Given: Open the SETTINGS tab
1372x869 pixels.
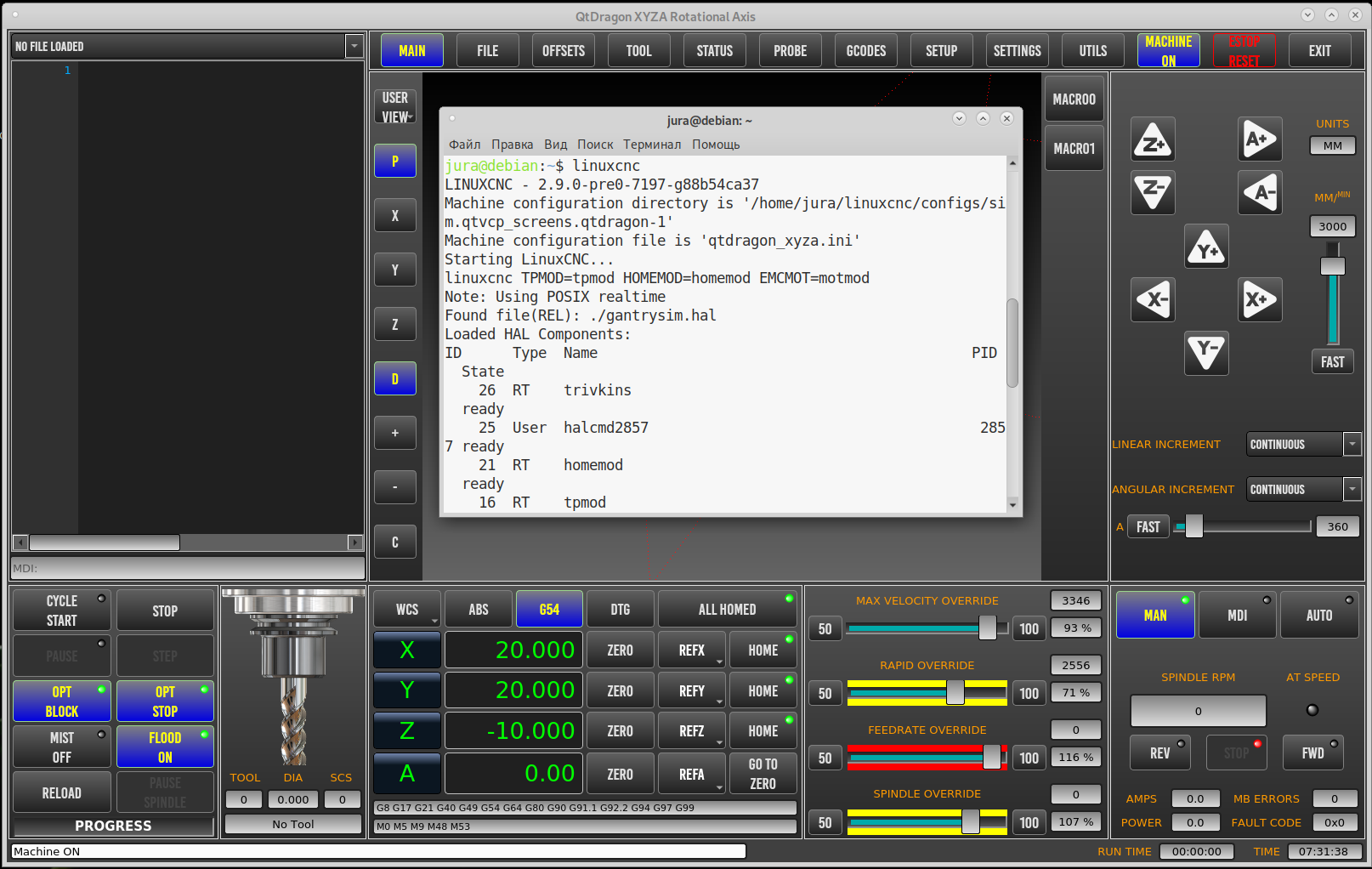Looking at the screenshot, I should click(1018, 51).
